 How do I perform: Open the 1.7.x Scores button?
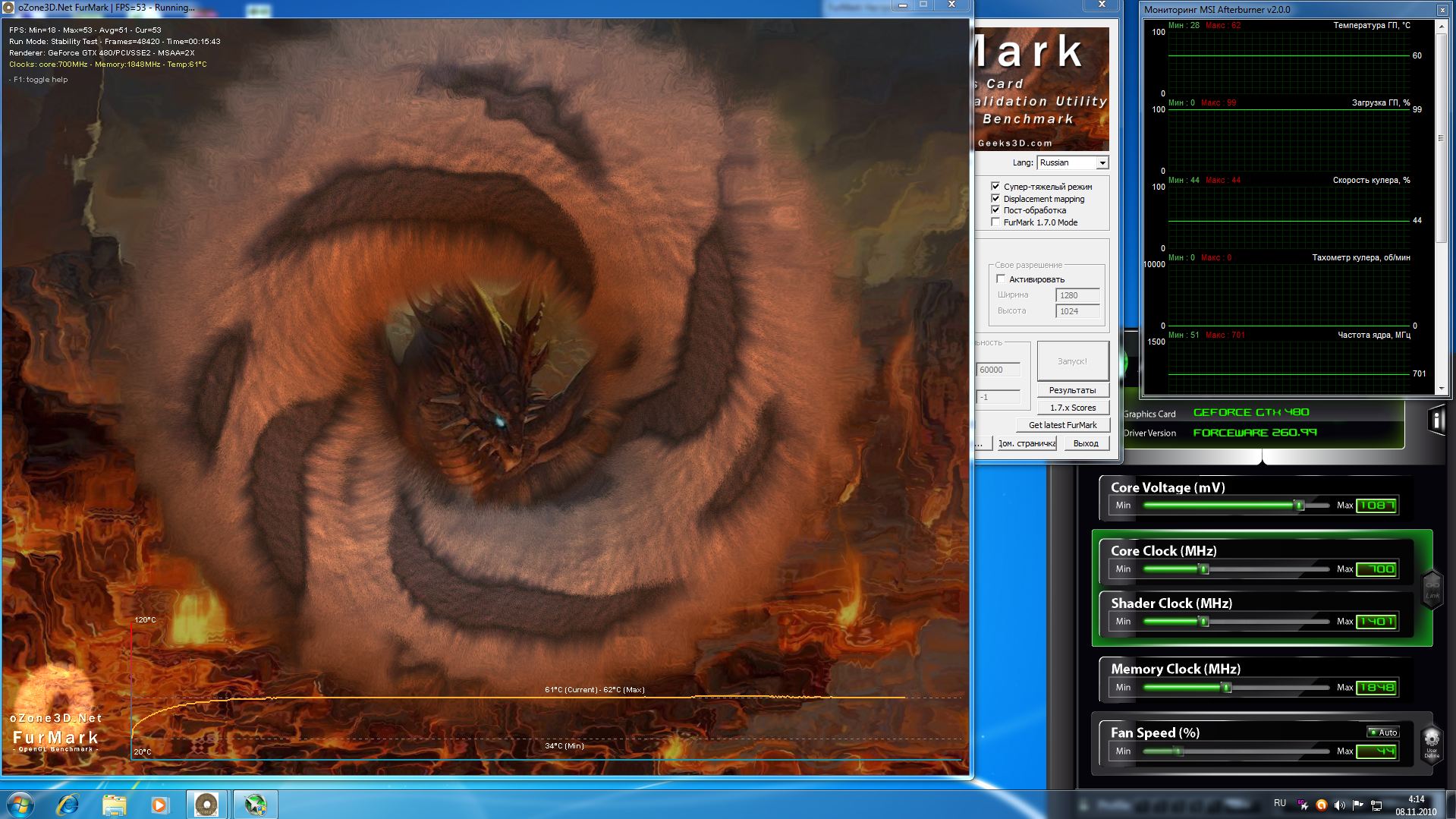[1073, 408]
